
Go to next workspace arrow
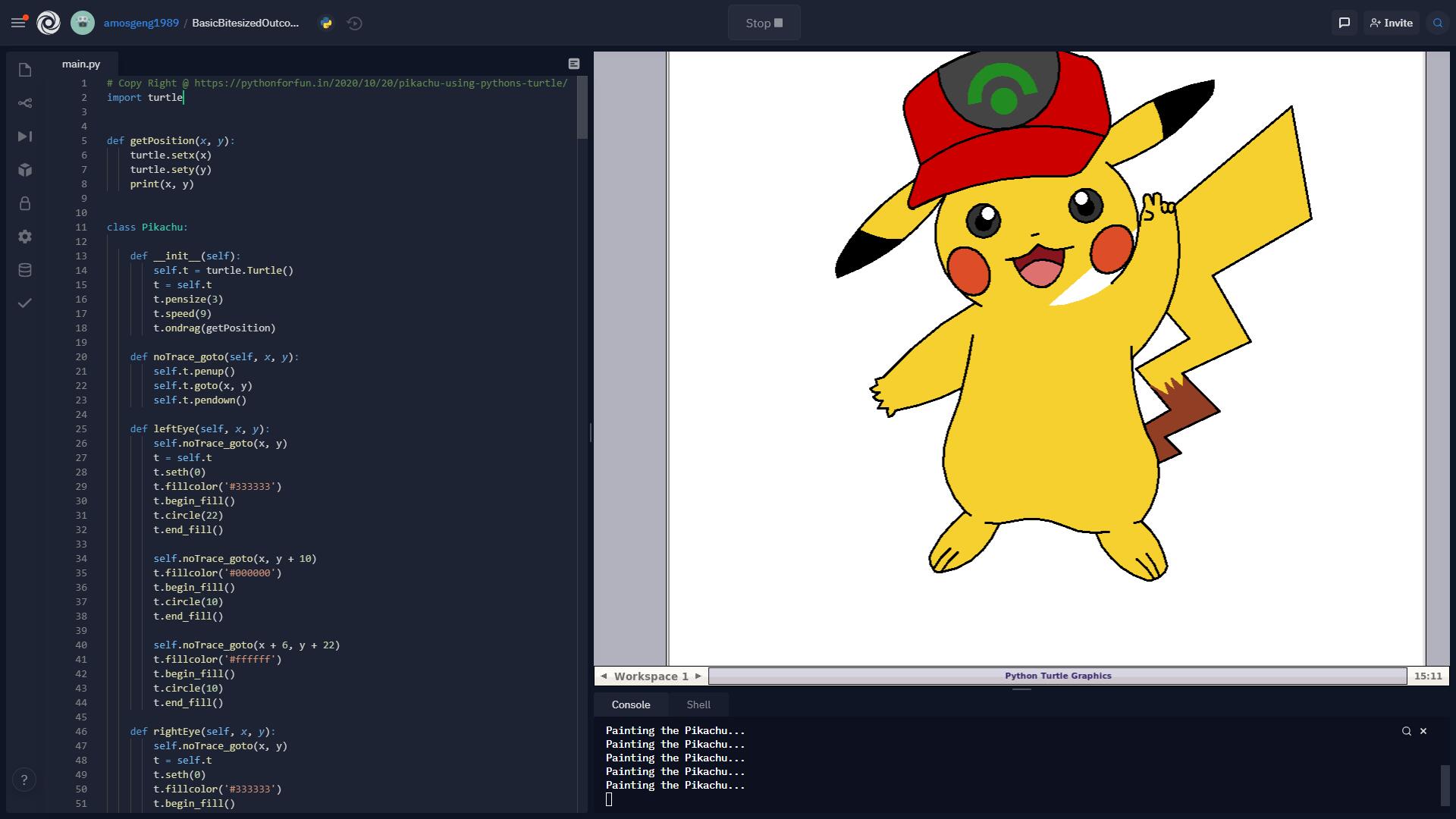click(698, 676)
